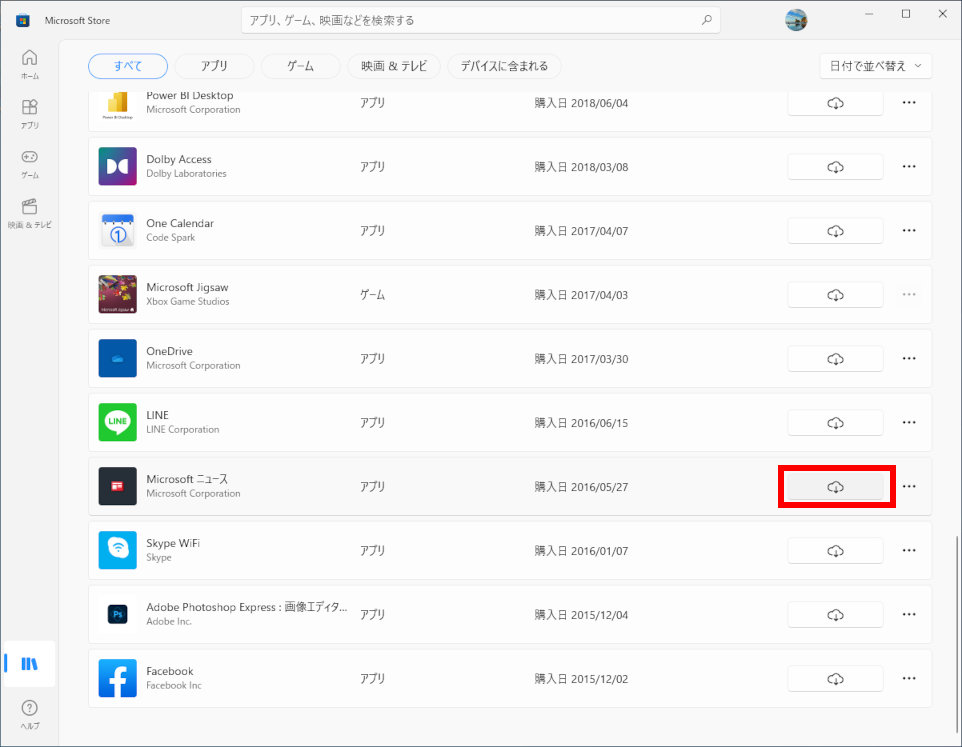Image resolution: width=962 pixels, height=747 pixels.
Task: Open more options for Power BI Desktop
Action: (909, 102)
